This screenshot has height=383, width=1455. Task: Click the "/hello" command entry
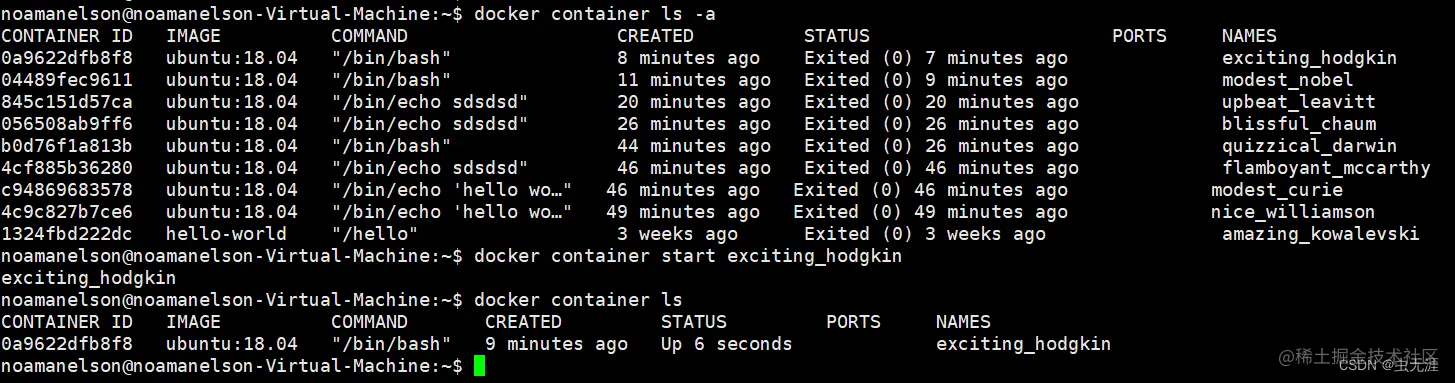tap(374, 234)
